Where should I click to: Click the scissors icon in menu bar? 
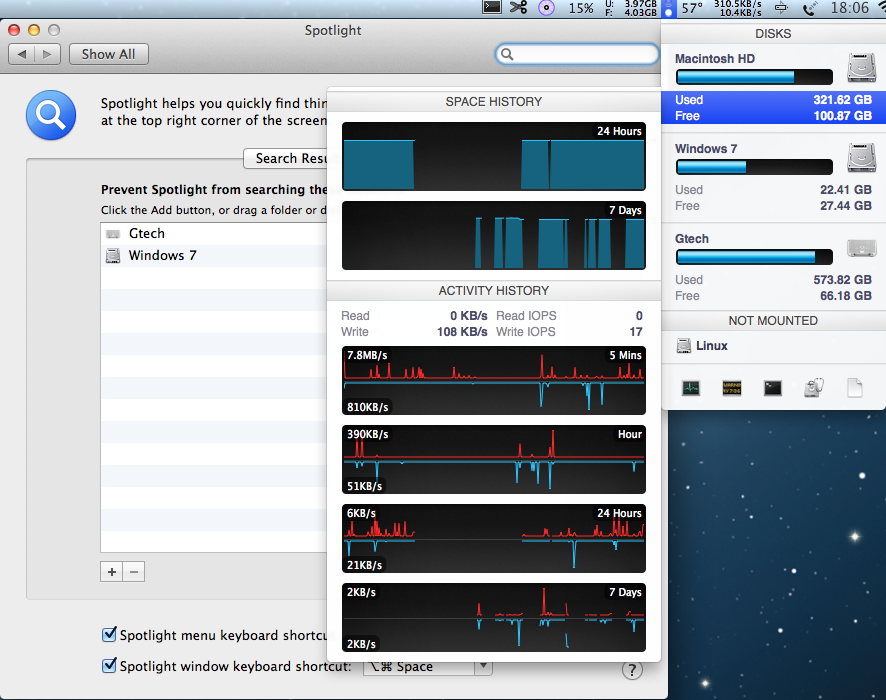518,7
